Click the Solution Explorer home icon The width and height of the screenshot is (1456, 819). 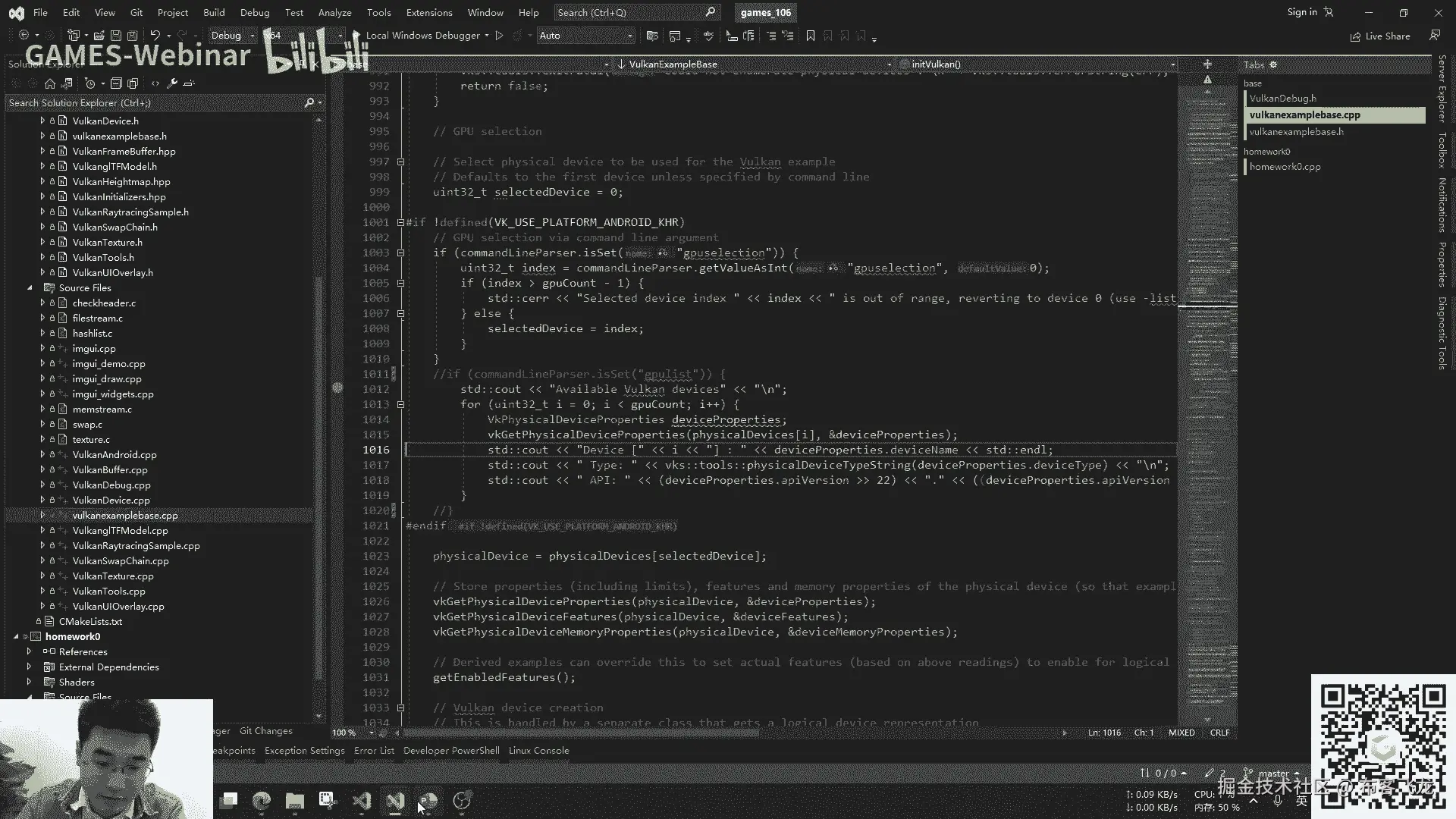[x=50, y=83]
